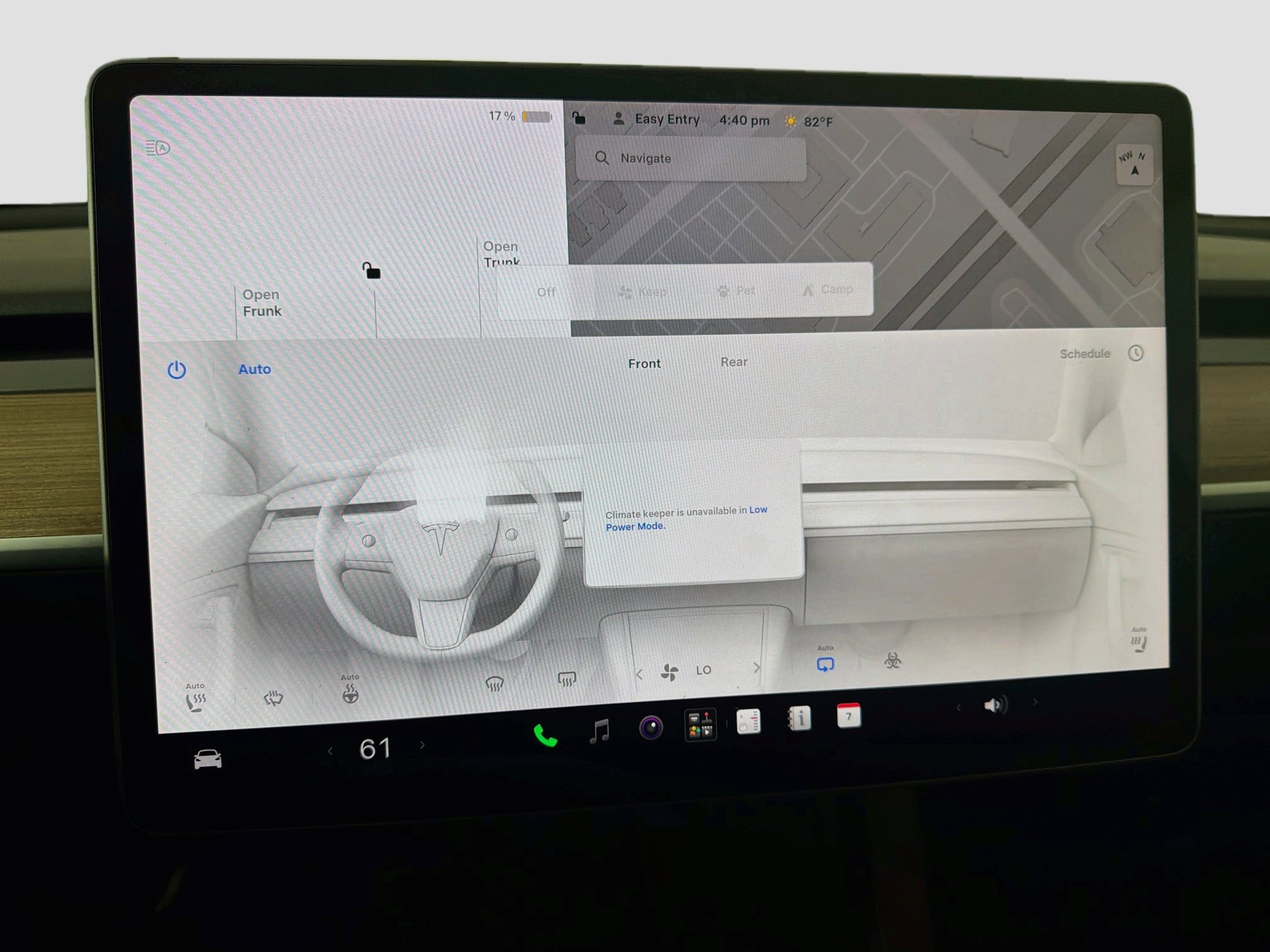
Task: Open the Music app
Action: point(599,731)
